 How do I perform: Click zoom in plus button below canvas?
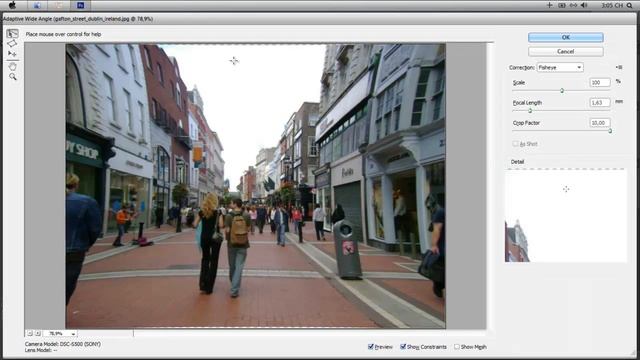click(x=38, y=333)
